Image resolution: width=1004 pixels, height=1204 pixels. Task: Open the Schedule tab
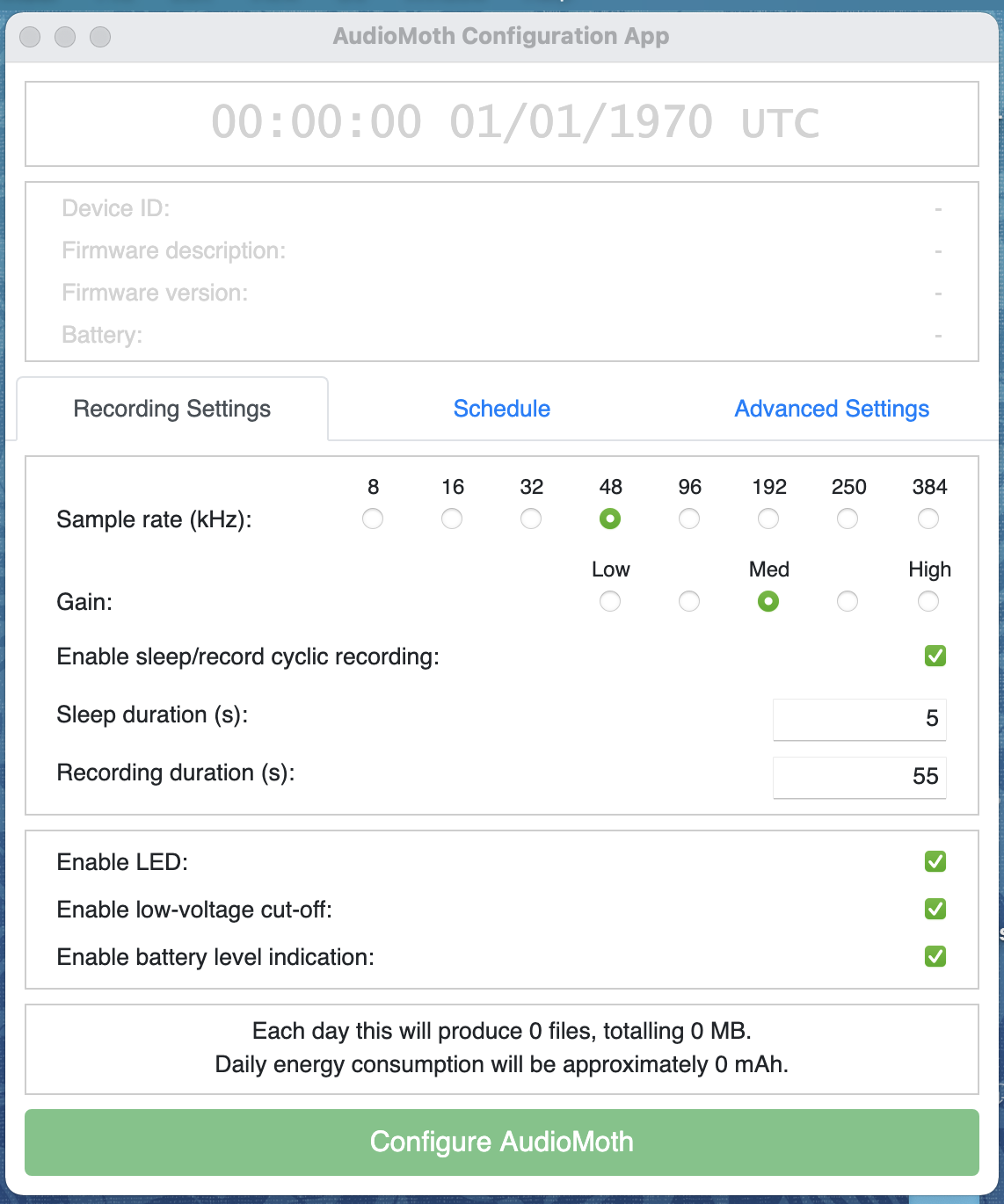coord(502,409)
